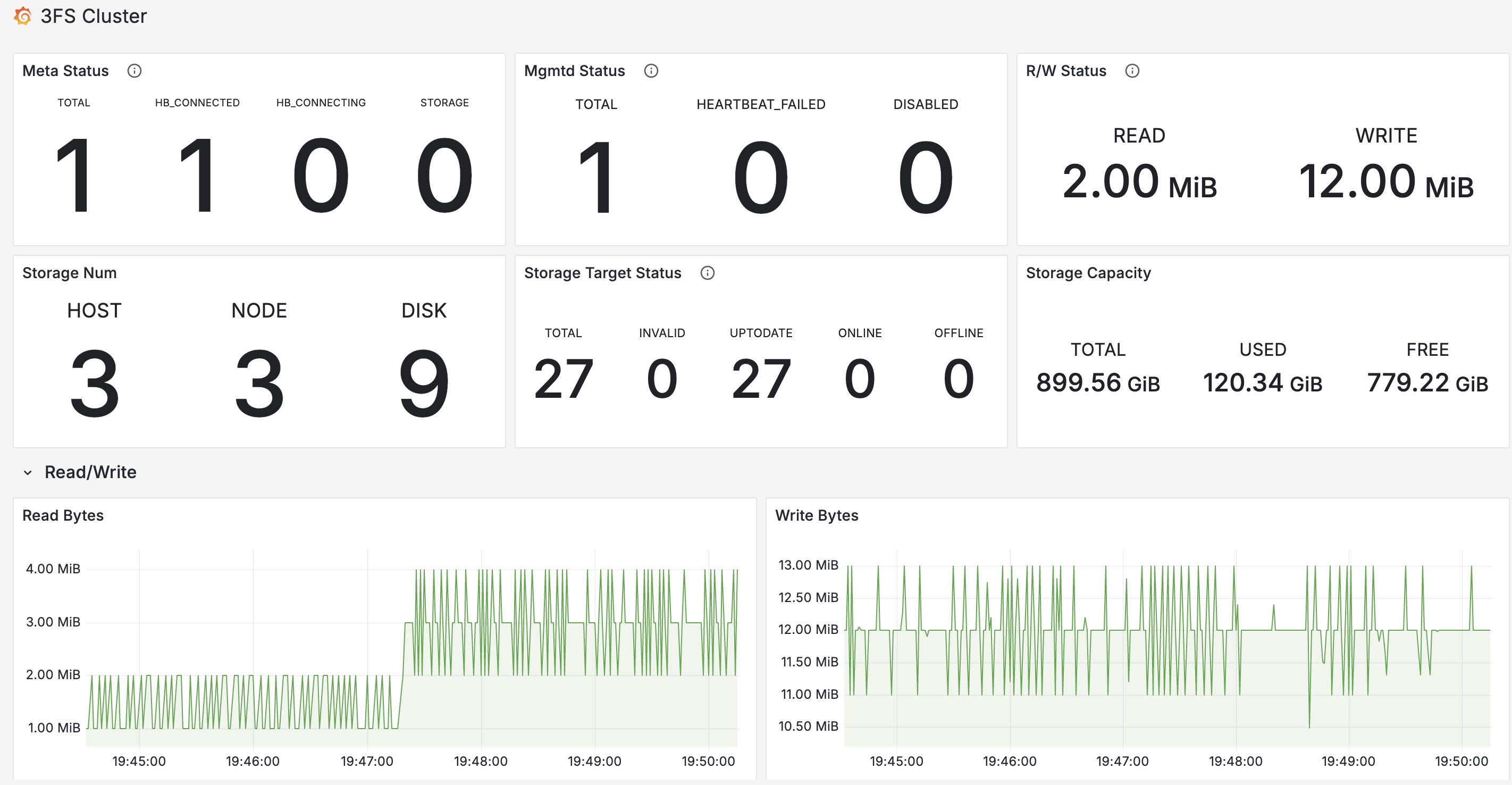Click the UPTODATE value 27
Screen dimensions: 1512x785
[761, 379]
